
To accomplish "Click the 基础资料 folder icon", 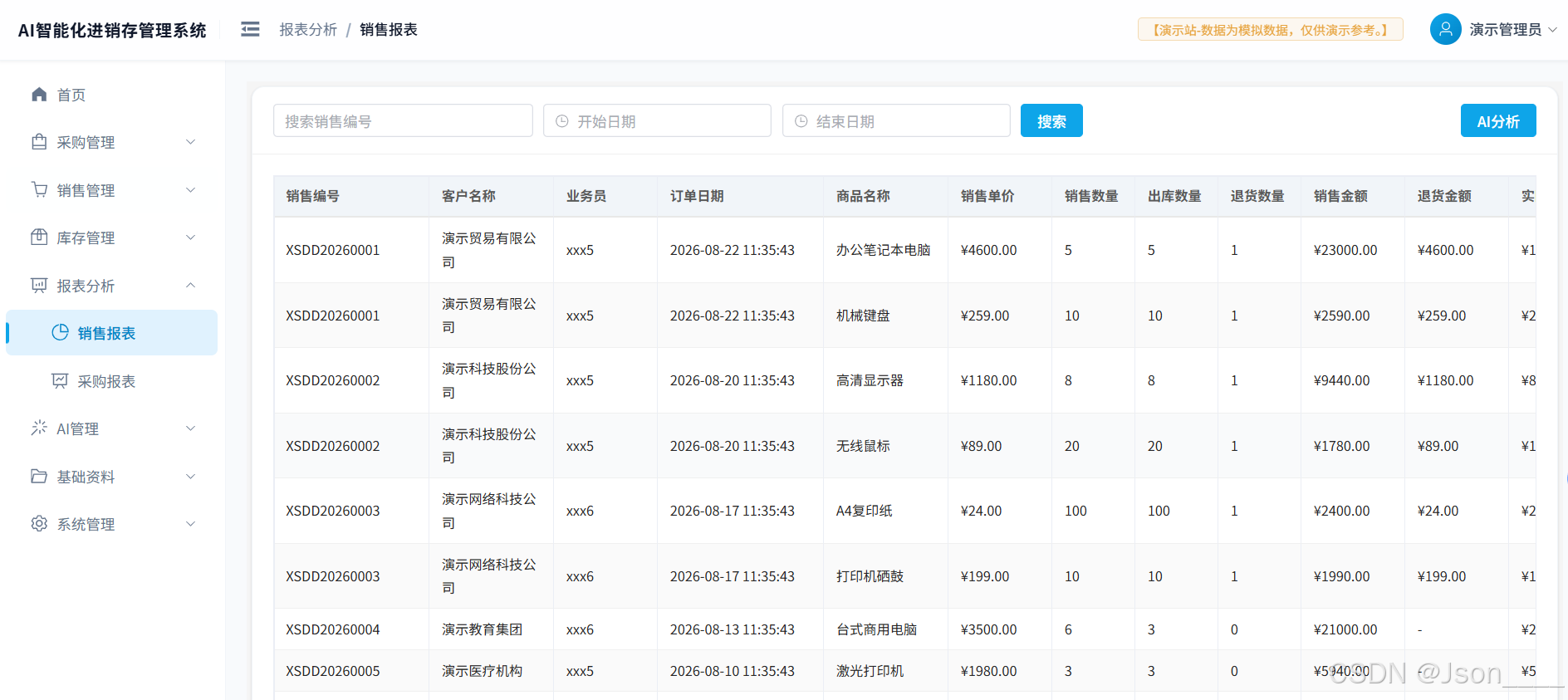I will point(39,477).
